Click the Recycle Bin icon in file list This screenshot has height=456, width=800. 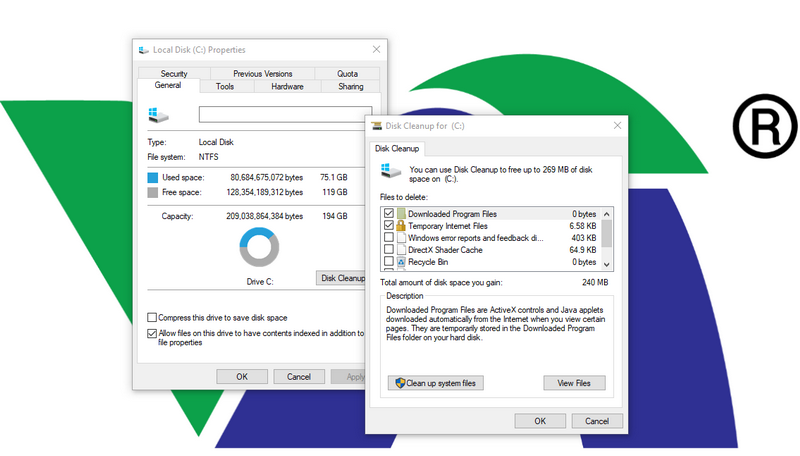tap(401, 262)
